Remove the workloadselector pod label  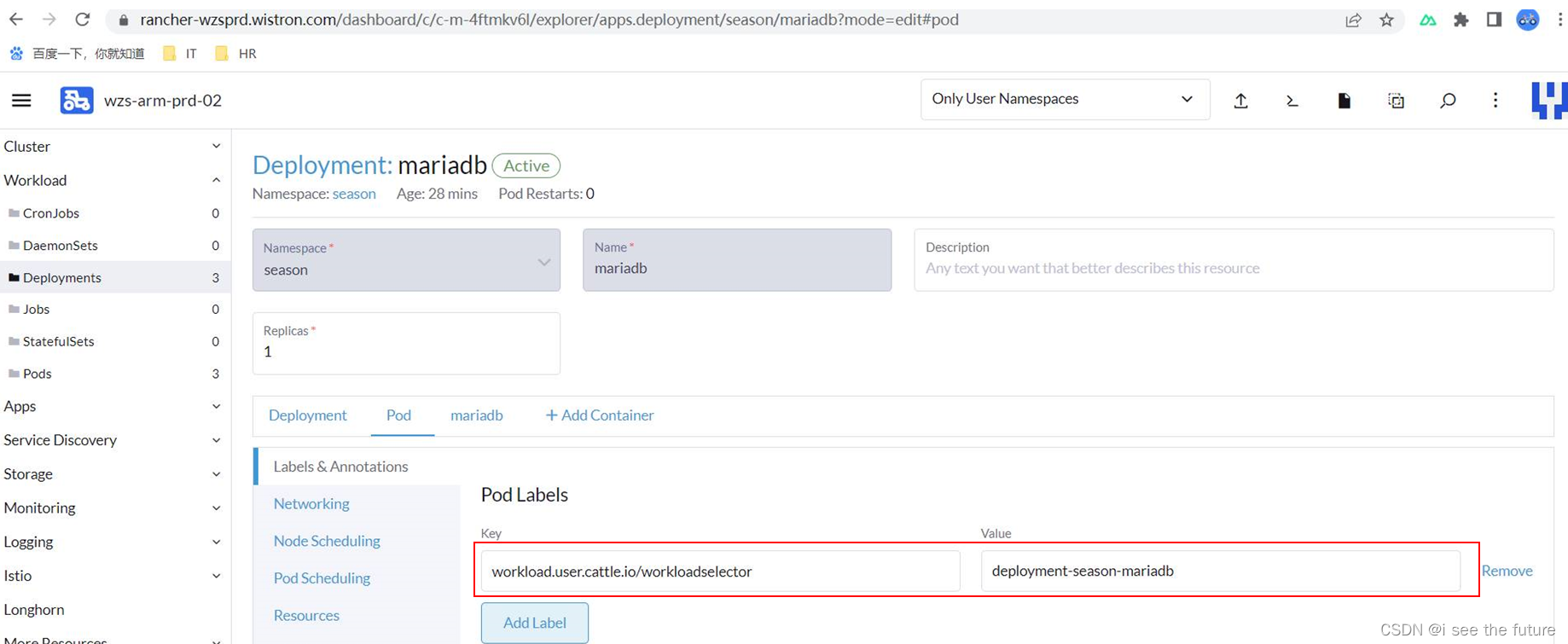(x=1507, y=571)
